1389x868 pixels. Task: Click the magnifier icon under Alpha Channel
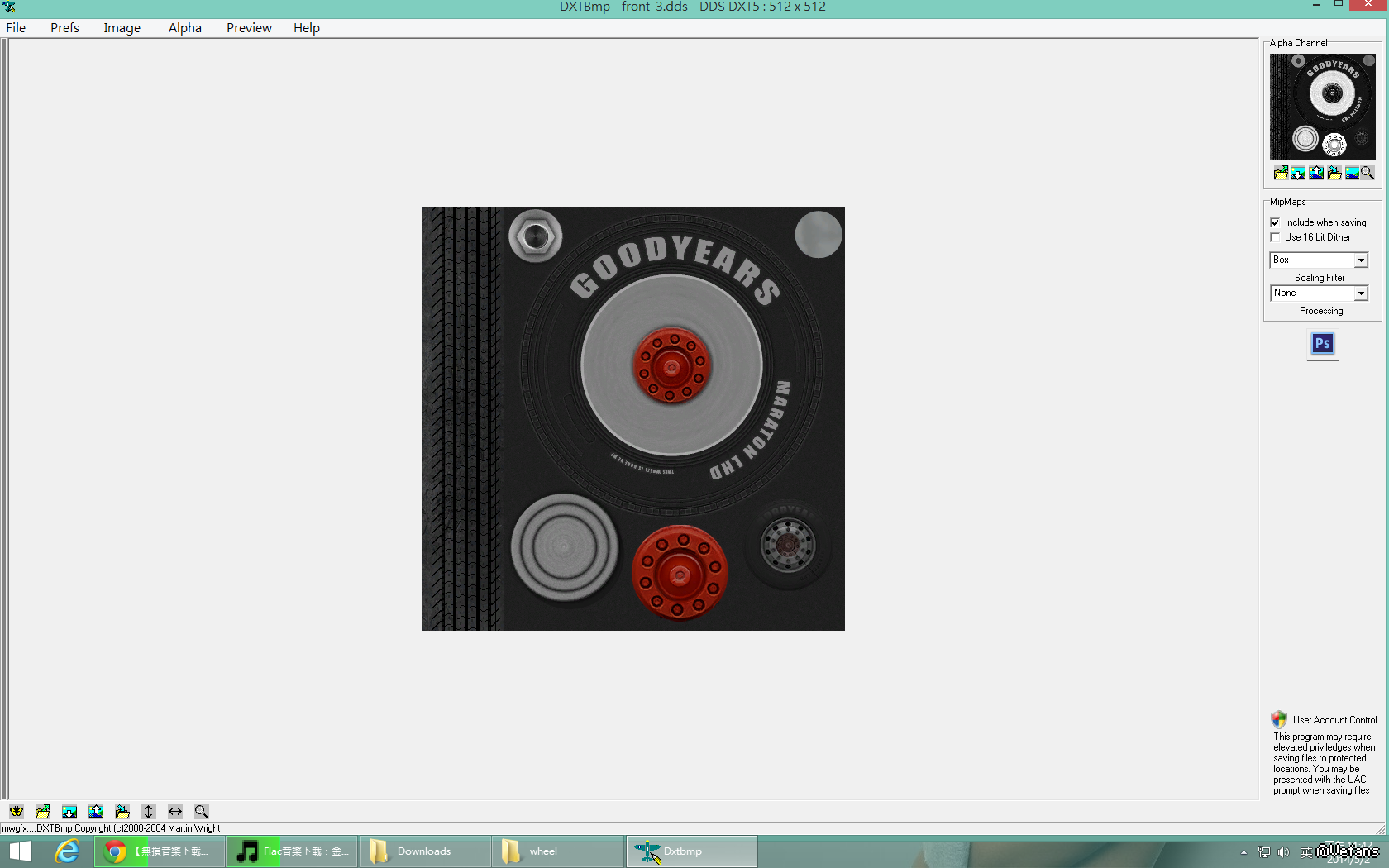pyautogui.click(x=1368, y=173)
